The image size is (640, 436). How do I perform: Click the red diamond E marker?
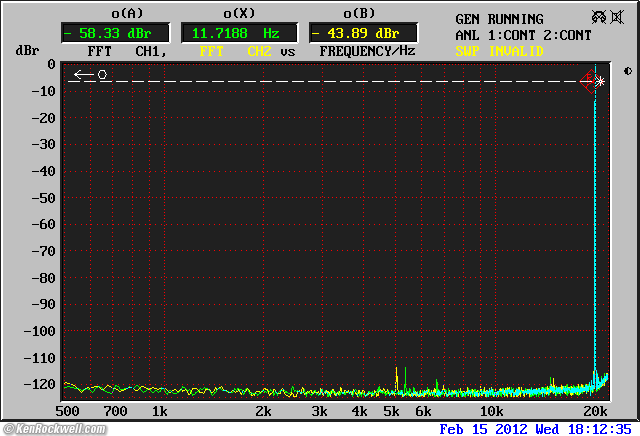click(x=589, y=81)
